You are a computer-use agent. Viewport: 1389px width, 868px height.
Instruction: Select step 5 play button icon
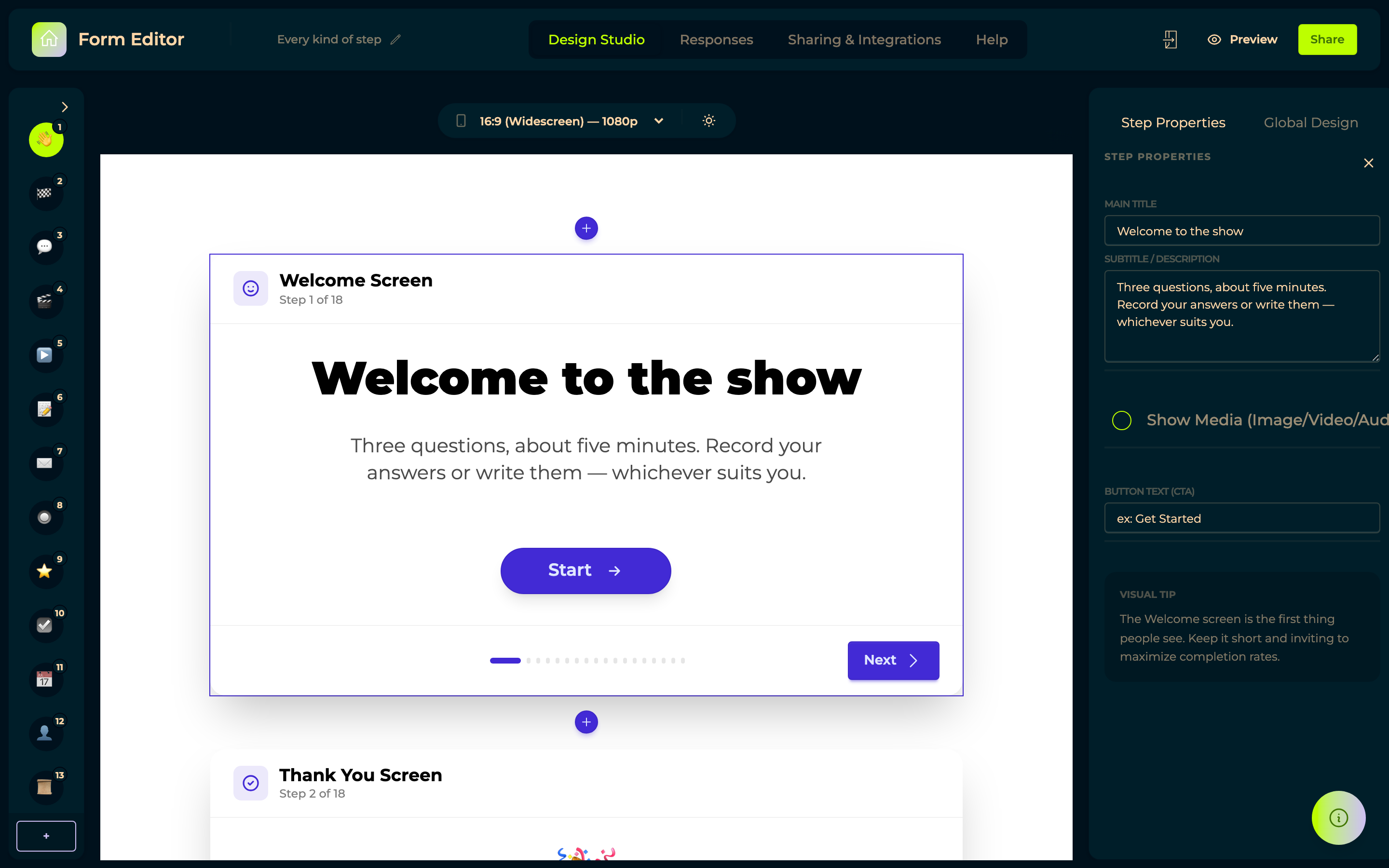pyautogui.click(x=46, y=355)
